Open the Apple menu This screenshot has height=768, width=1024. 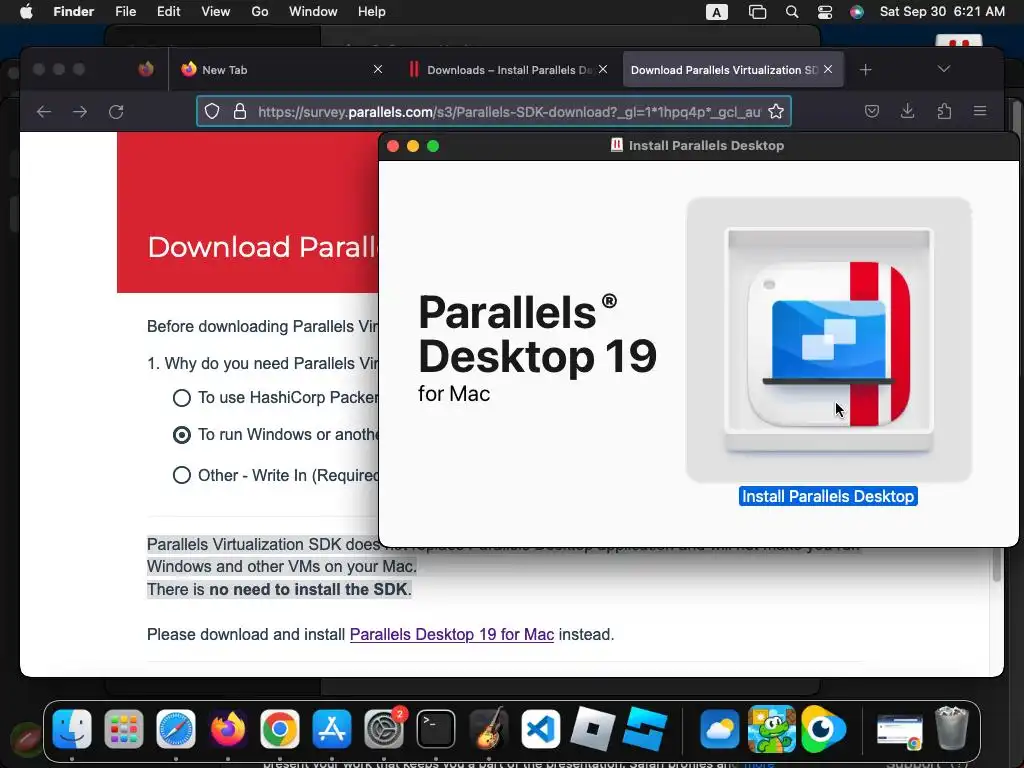click(26, 12)
